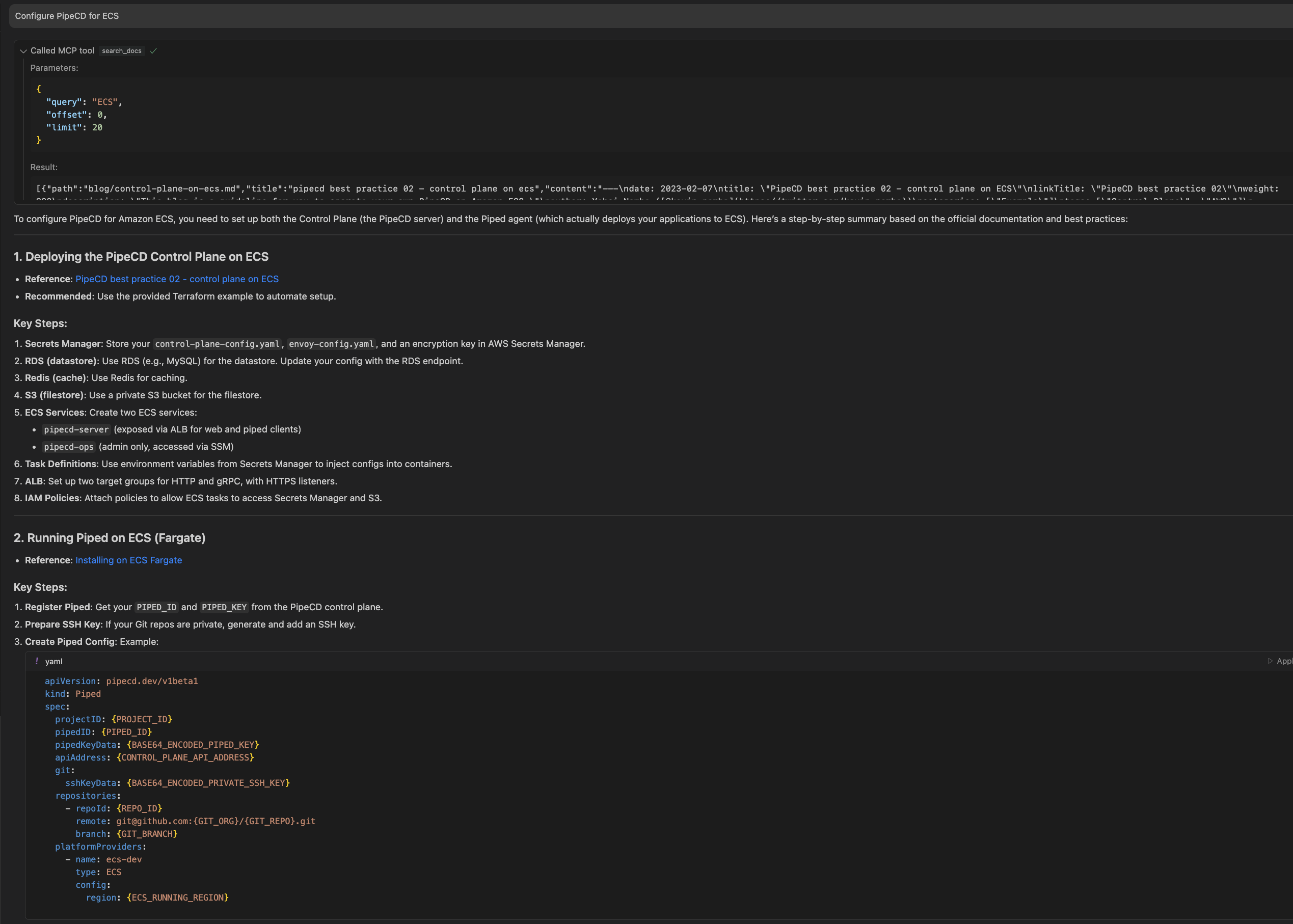Click the PIPED_ID inline code chip
This screenshot has height=924, width=1293.
click(156, 607)
